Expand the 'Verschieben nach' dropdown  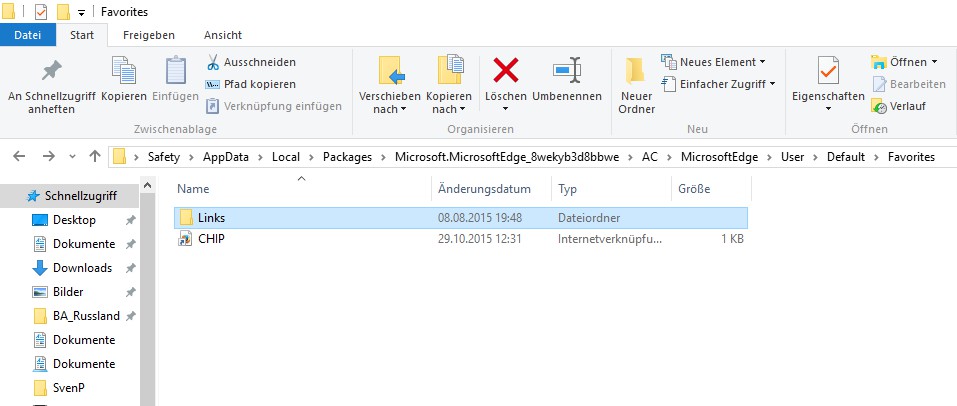pos(389,109)
